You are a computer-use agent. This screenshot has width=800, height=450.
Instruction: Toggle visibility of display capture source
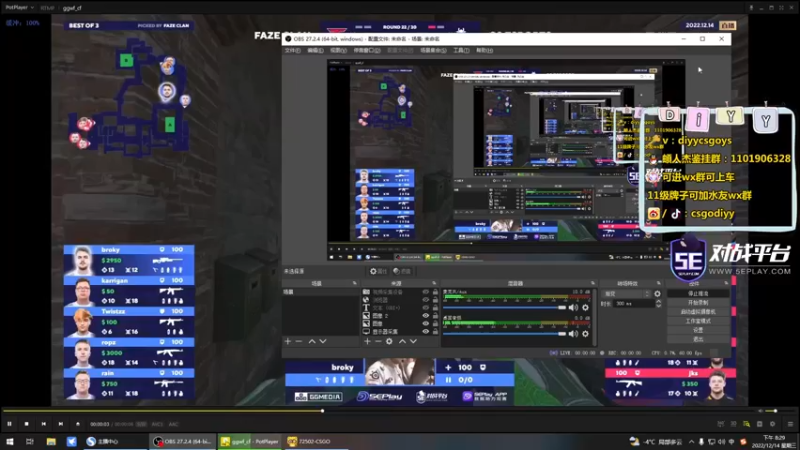pyautogui.click(x=426, y=332)
